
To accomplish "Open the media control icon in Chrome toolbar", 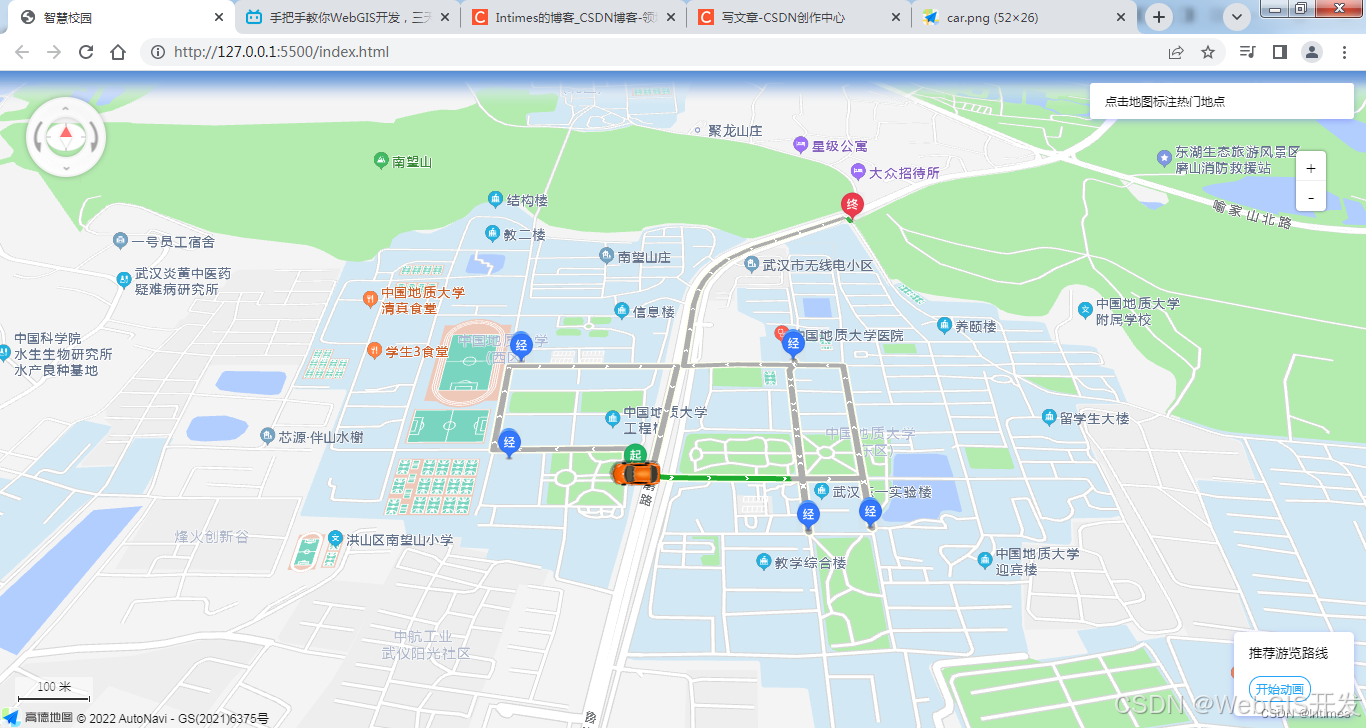I will tap(1247, 52).
